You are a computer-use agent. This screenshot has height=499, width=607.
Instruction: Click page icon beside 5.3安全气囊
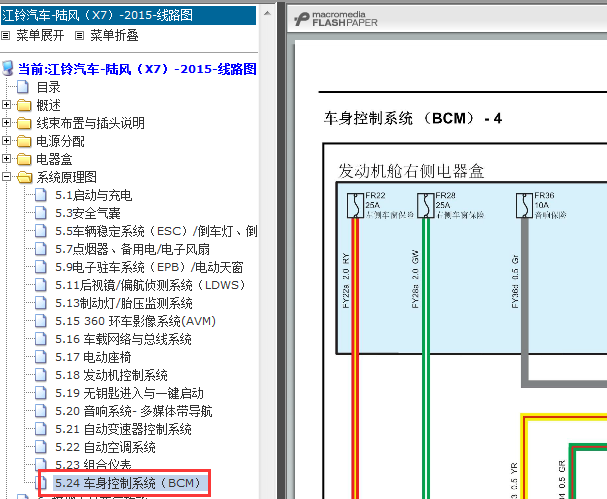[x=41, y=213]
